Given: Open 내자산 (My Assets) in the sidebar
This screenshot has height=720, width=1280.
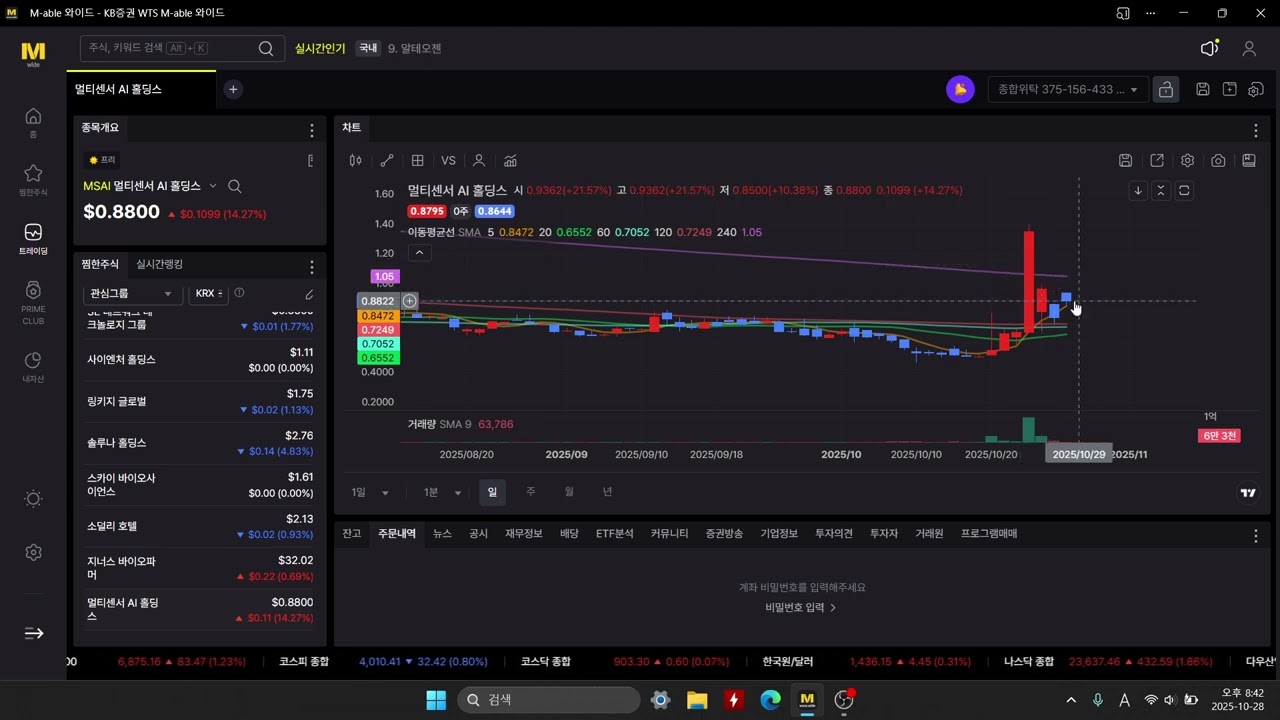Looking at the screenshot, I should [33, 366].
